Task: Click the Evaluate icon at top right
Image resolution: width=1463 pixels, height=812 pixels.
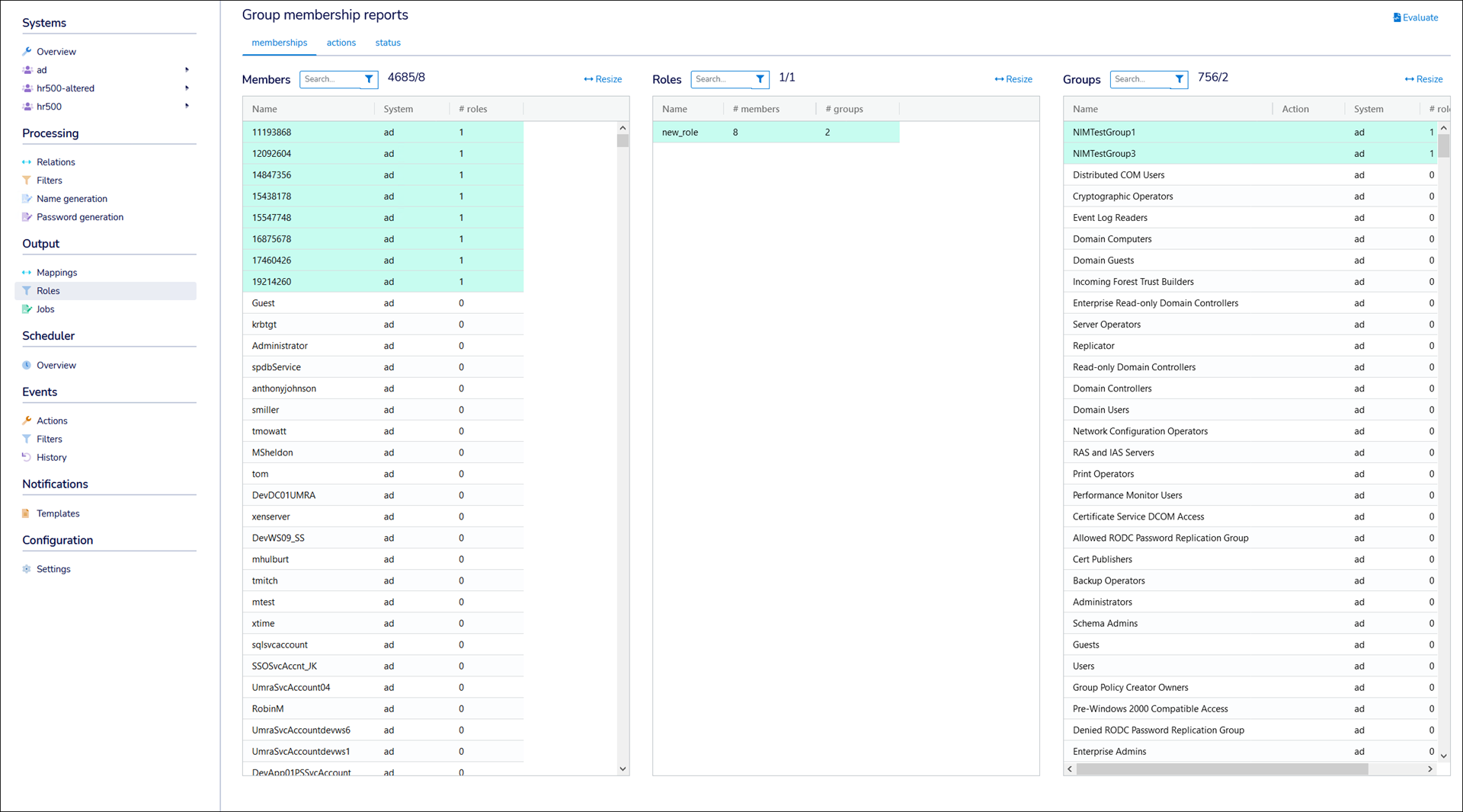Action: 1397,18
